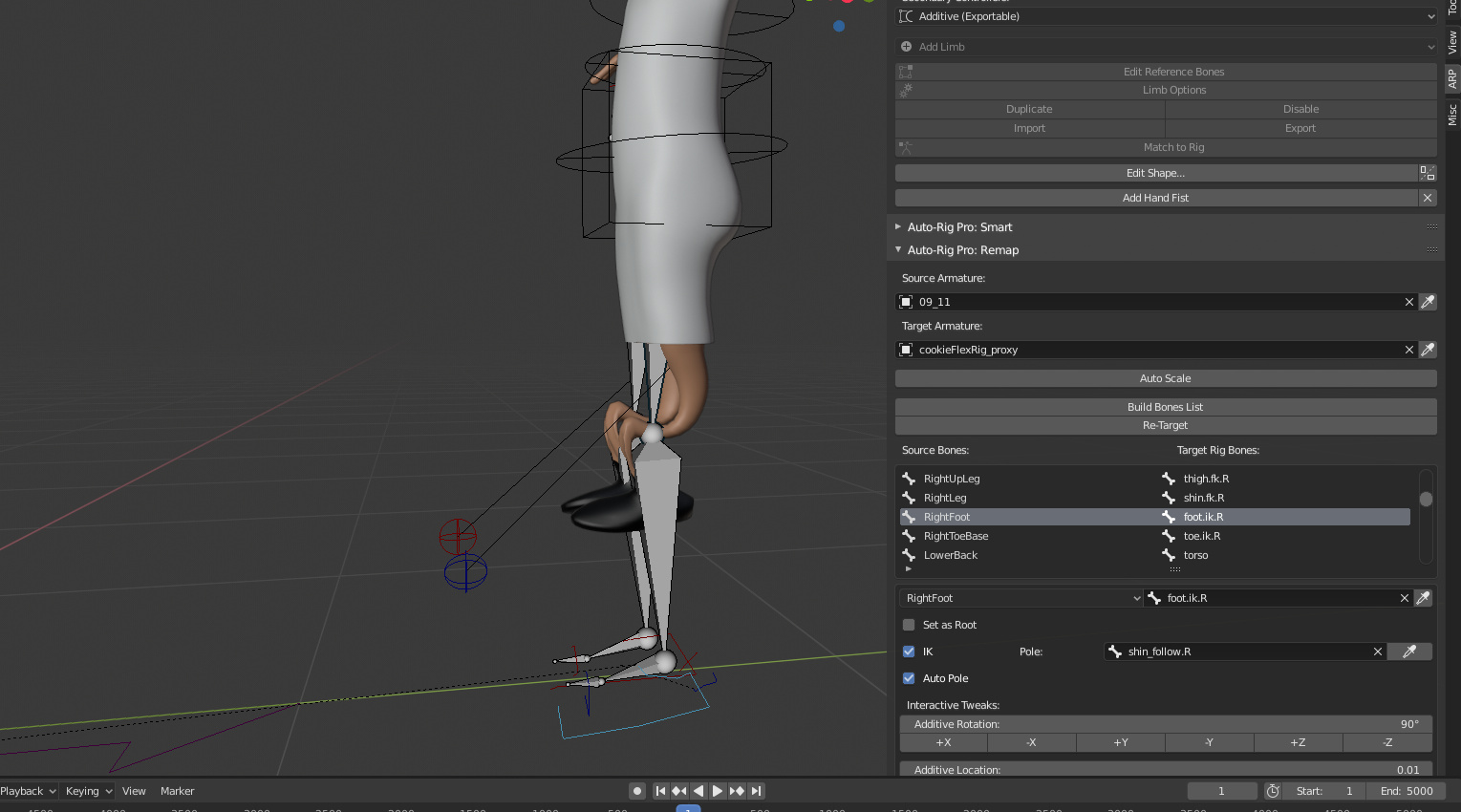
Task: Clear the 09_11 source armature with X
Action: point(1408,301)
